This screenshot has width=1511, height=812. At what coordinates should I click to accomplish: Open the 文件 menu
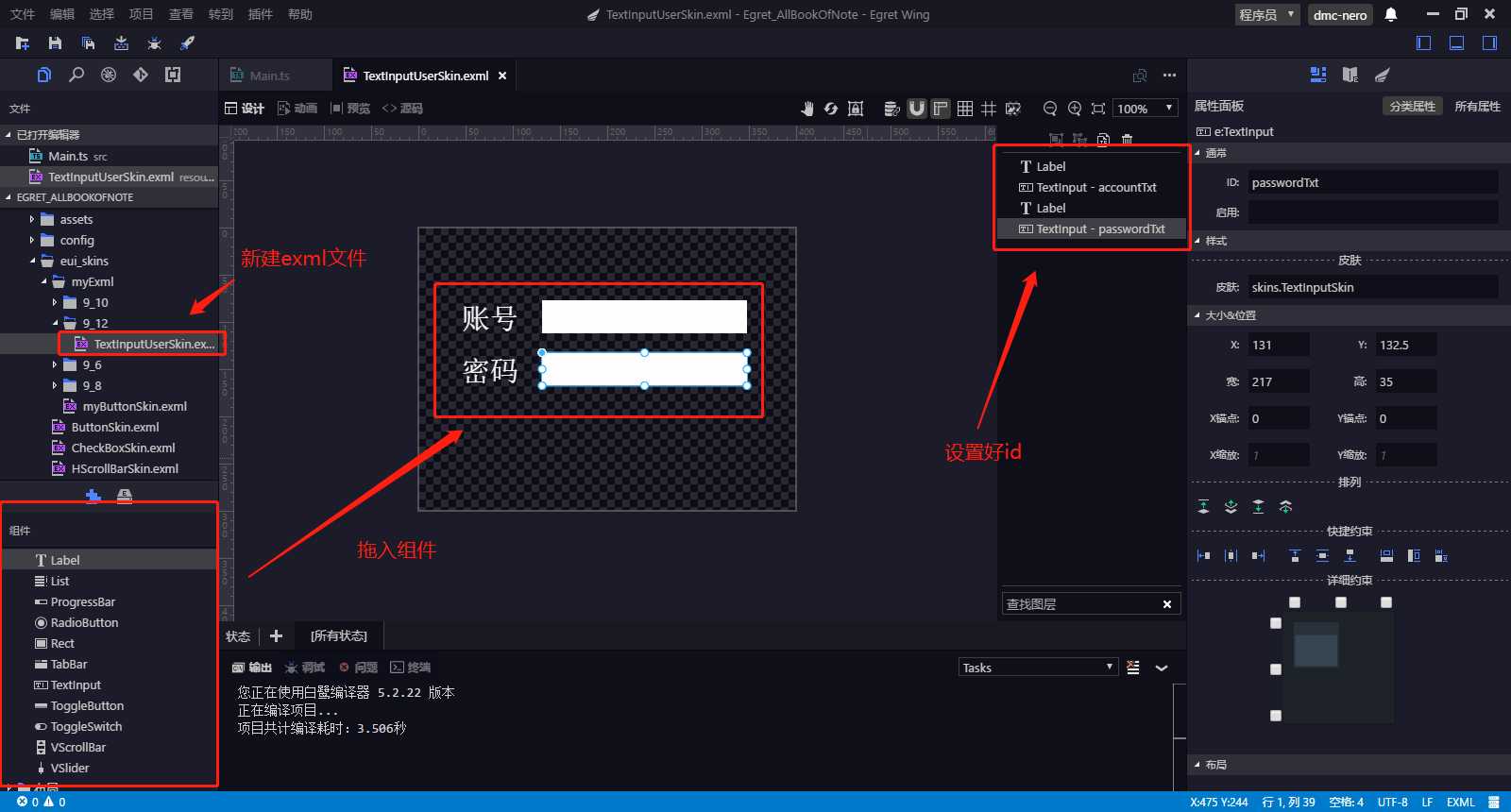pyautogui.click(x=23, y=14)
